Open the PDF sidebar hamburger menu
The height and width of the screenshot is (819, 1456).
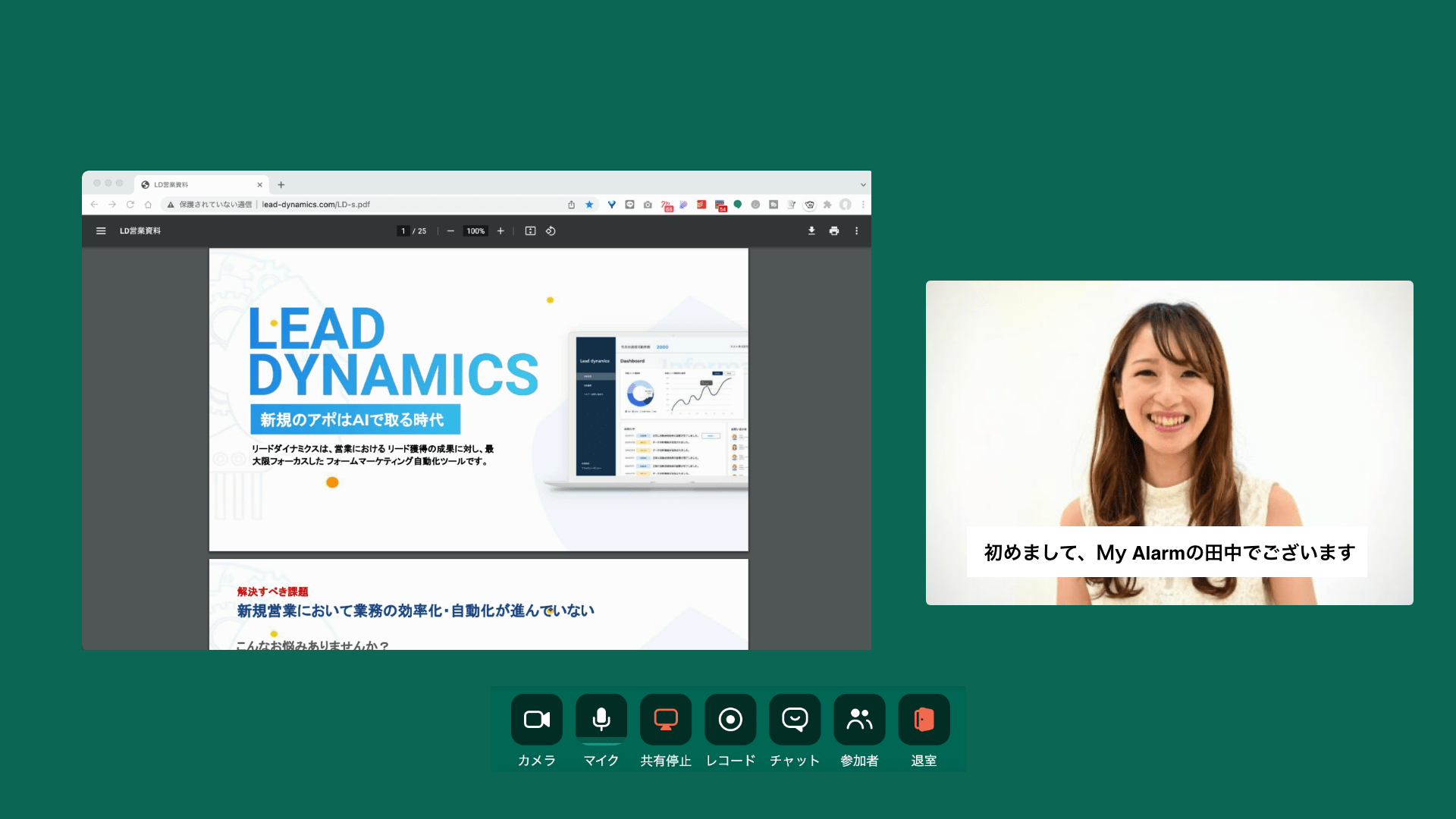click(101, 231)
